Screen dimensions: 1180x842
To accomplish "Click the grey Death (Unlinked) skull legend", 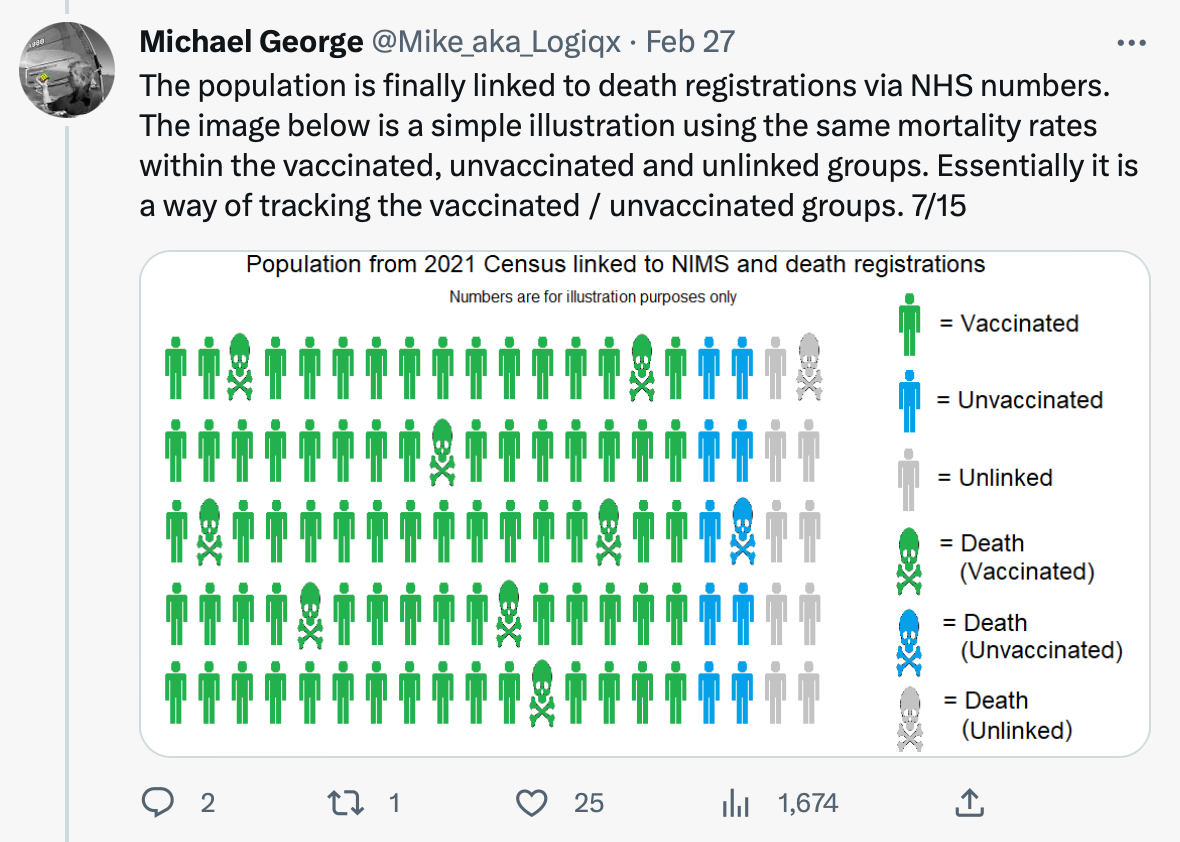I will click(x=910, y=719).
